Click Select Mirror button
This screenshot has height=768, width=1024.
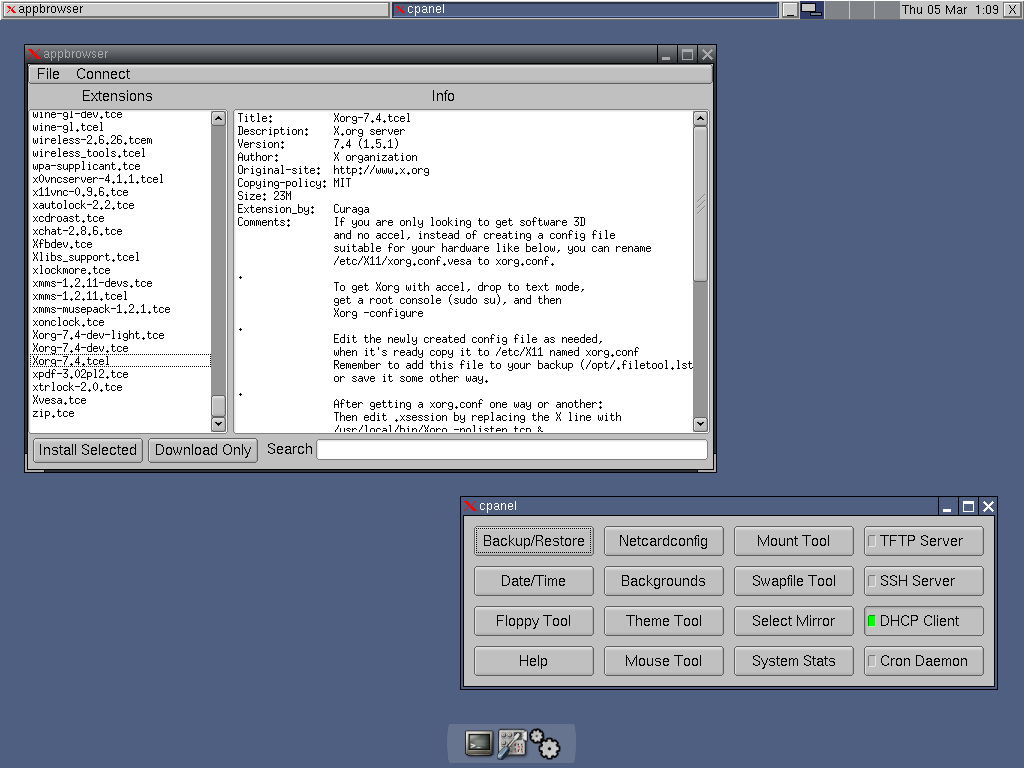793,621
